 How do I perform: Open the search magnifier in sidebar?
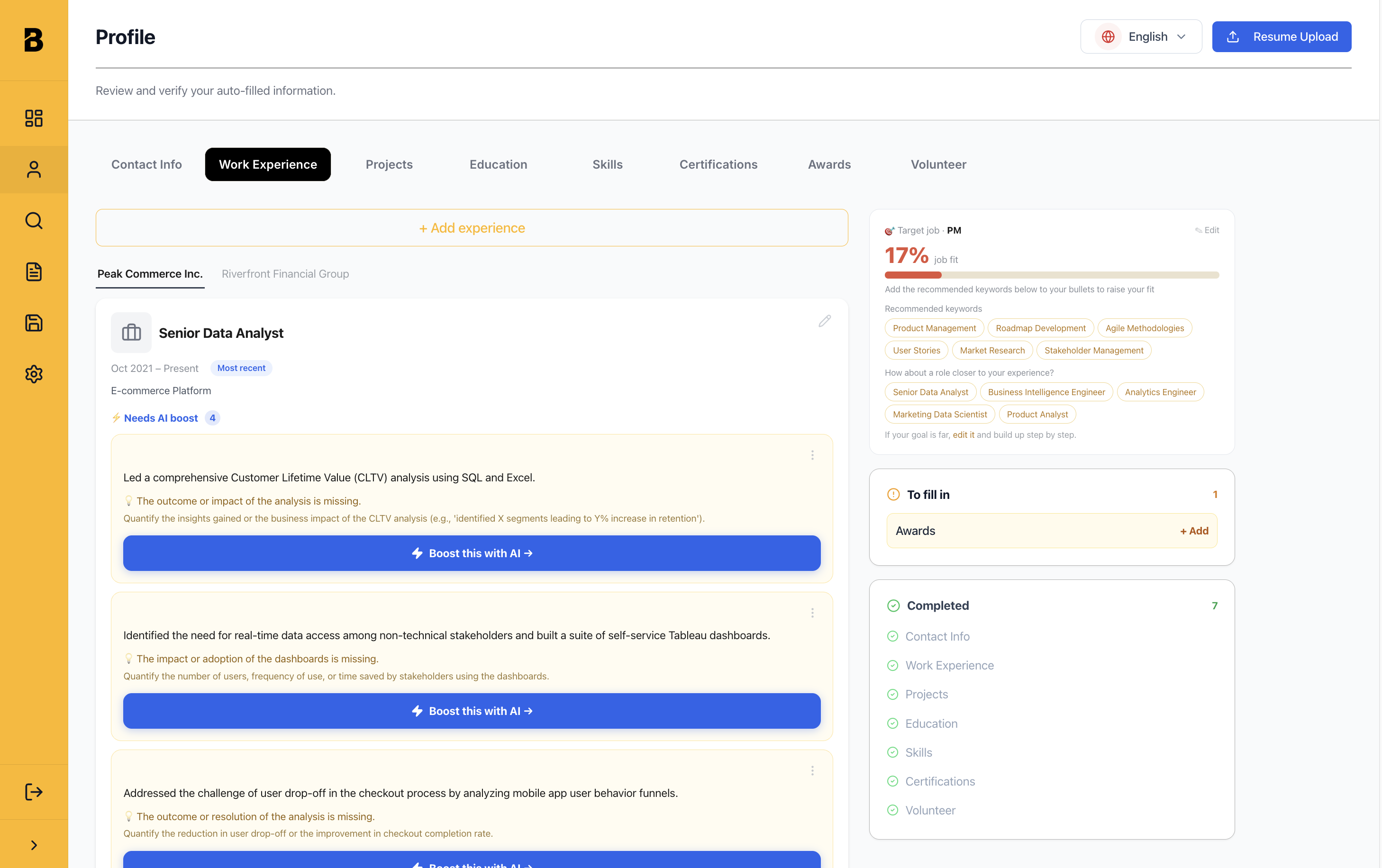point(34,220)
